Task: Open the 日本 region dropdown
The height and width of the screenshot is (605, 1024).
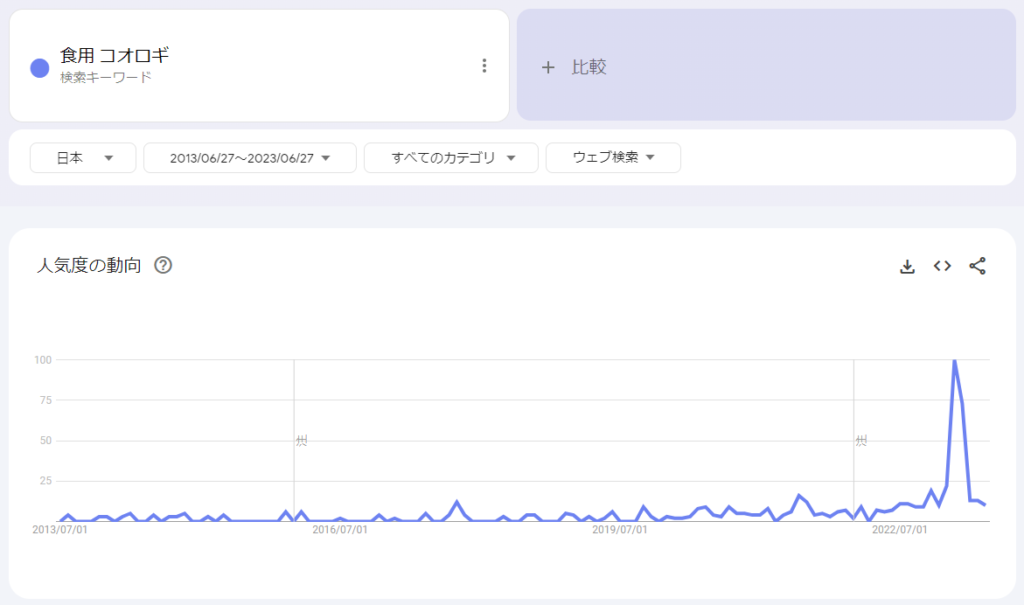Action: [x=83, y=158]
